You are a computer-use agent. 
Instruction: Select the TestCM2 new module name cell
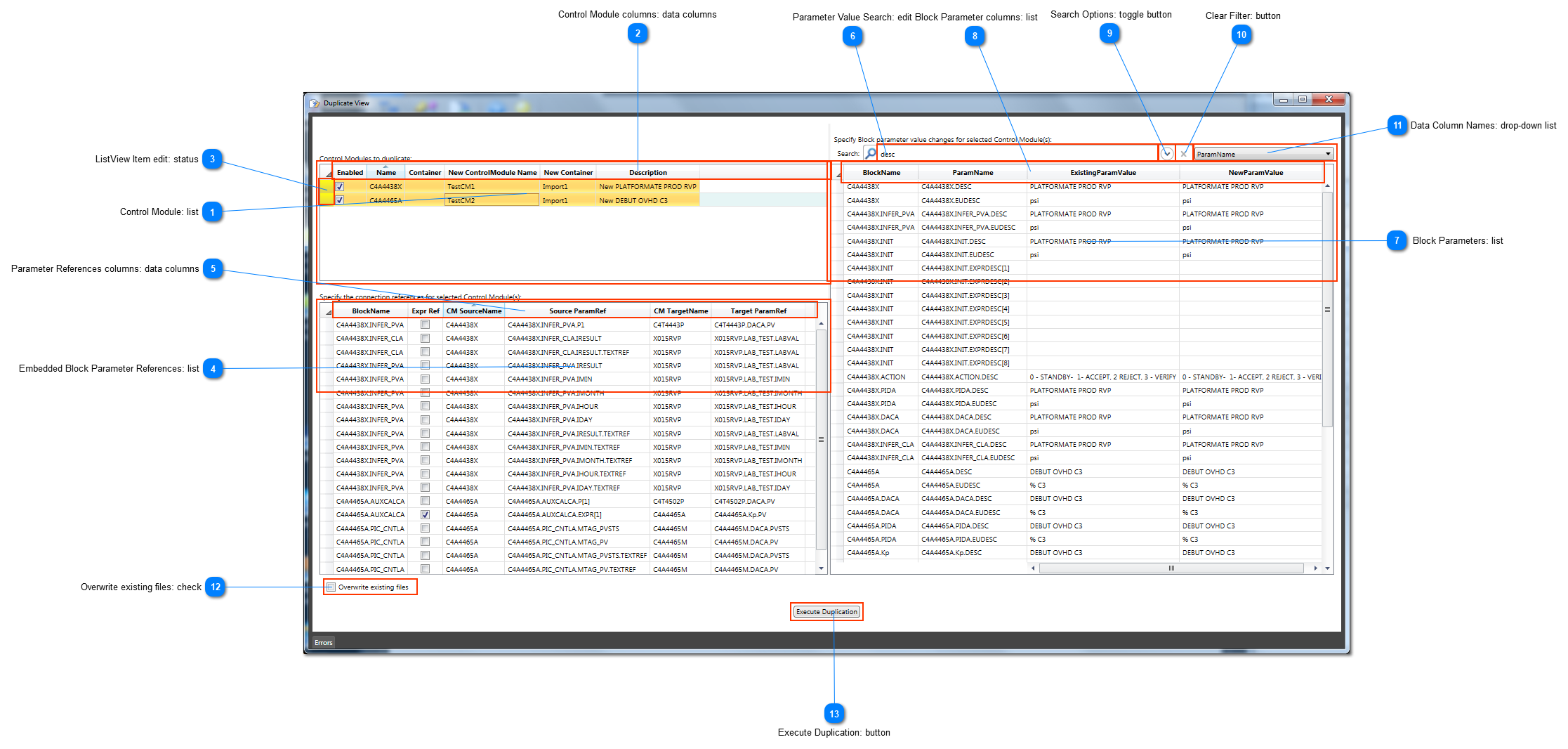492,200
